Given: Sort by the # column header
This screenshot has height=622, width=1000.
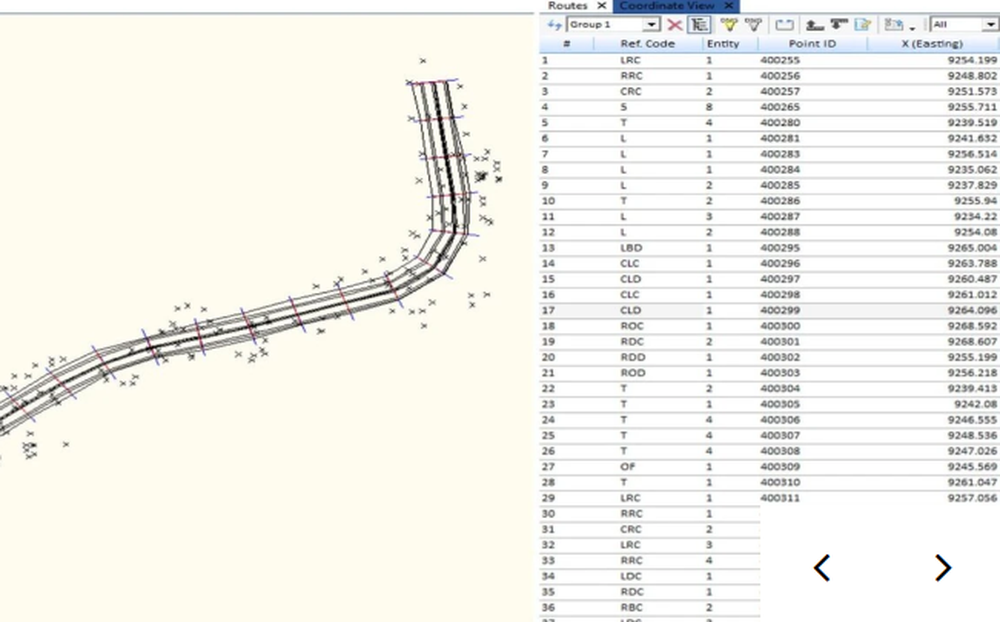Looking at the screenshot, I should pos(566,44).
